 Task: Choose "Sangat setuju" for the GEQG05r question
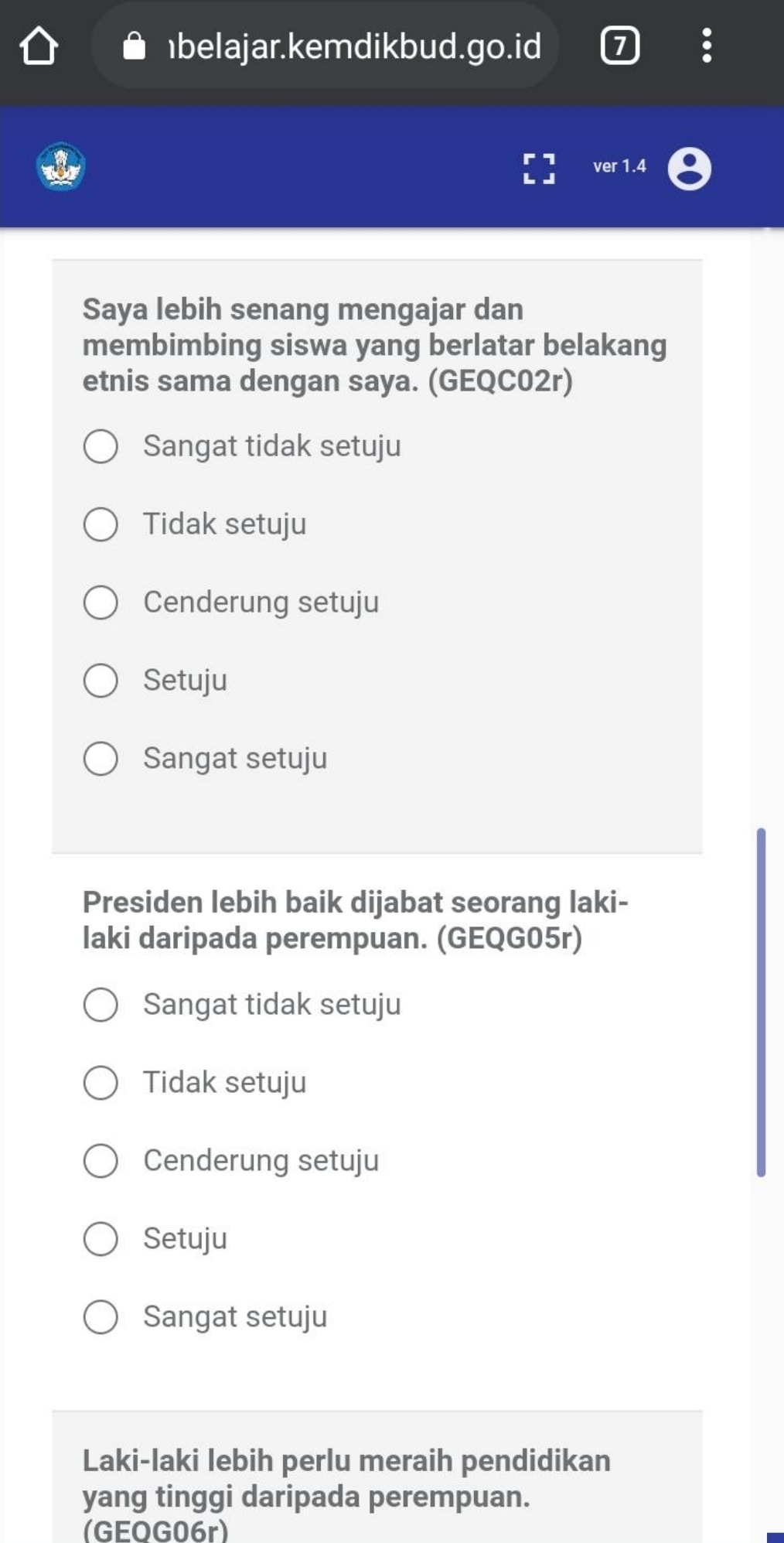coord(101,1317)
